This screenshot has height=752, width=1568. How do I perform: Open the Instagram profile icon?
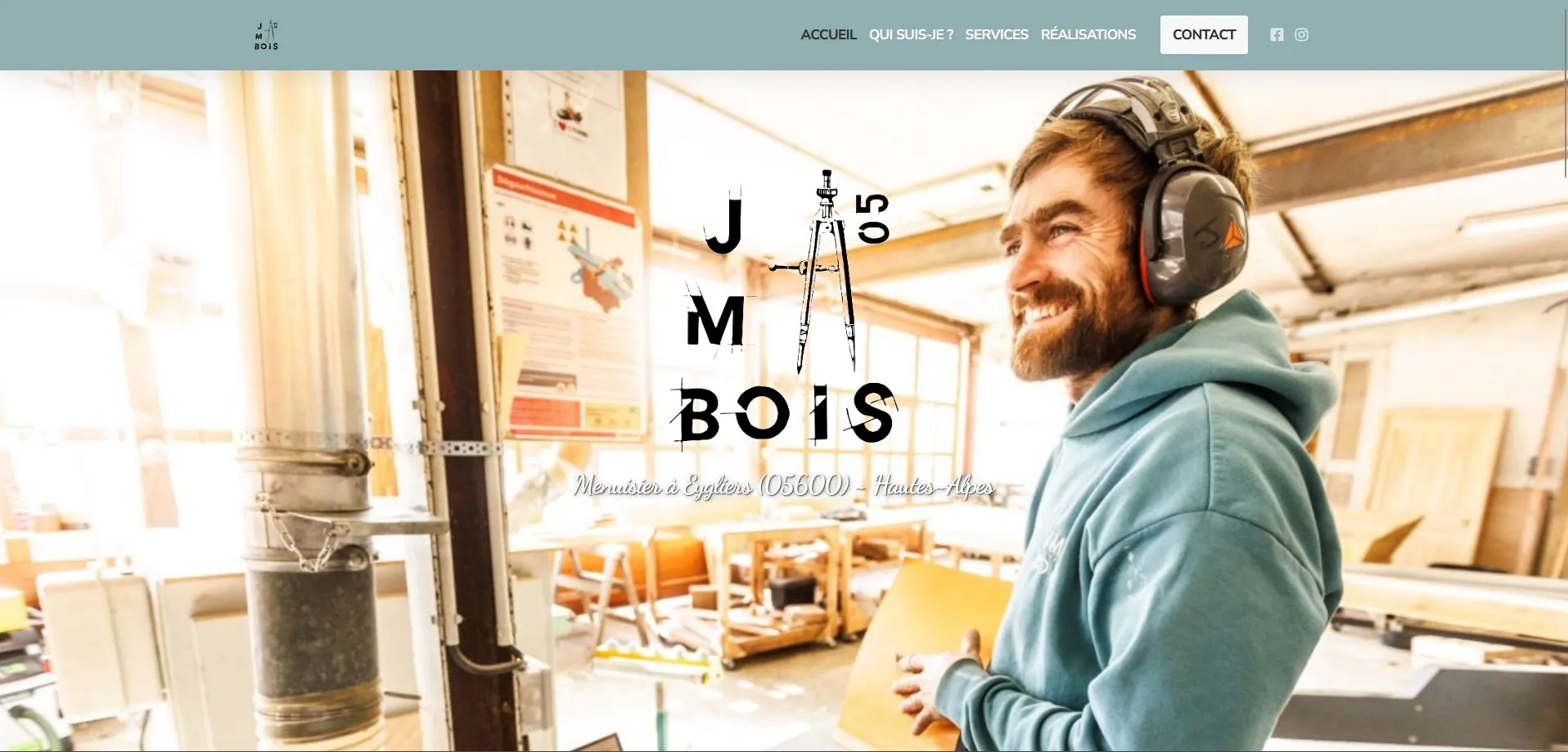1301,34
